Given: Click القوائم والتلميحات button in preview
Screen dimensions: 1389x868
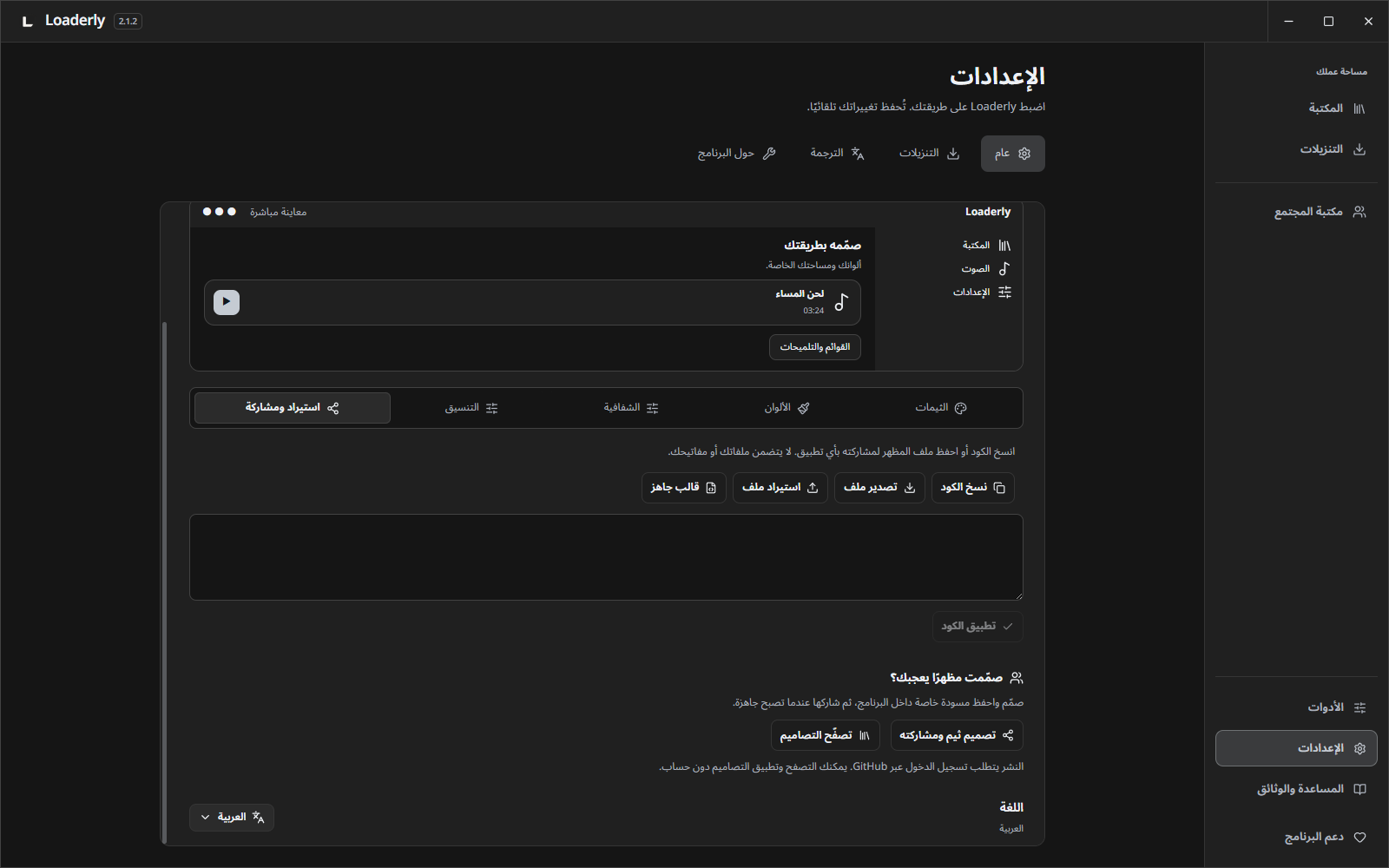Looking at the screenshot, I should 815,347.
